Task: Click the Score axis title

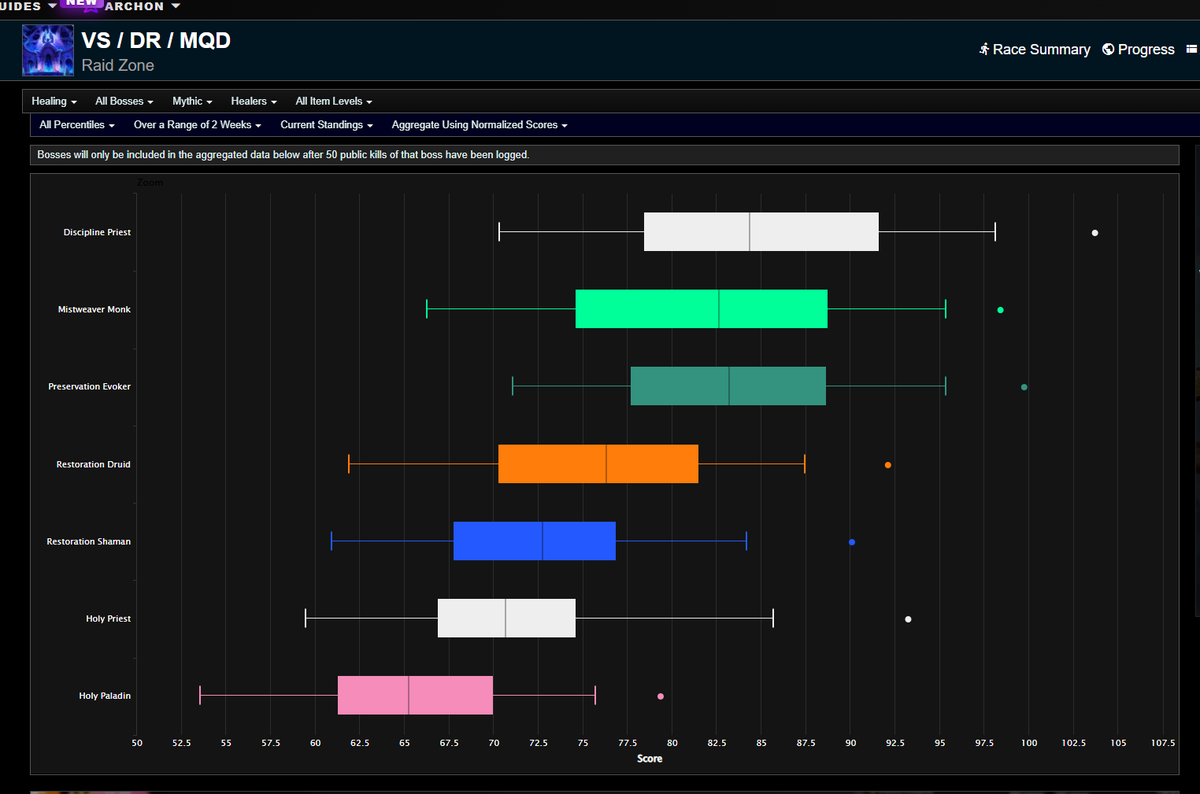Action: coord(650,758)
